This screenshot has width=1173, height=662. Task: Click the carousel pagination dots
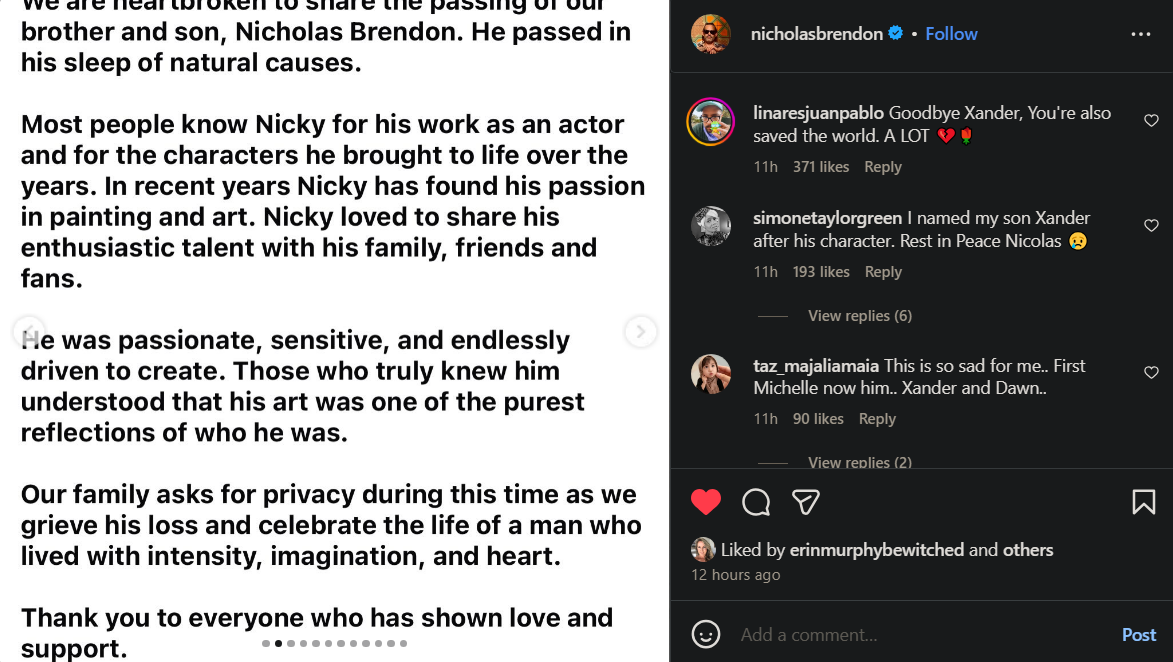[334, 643]
